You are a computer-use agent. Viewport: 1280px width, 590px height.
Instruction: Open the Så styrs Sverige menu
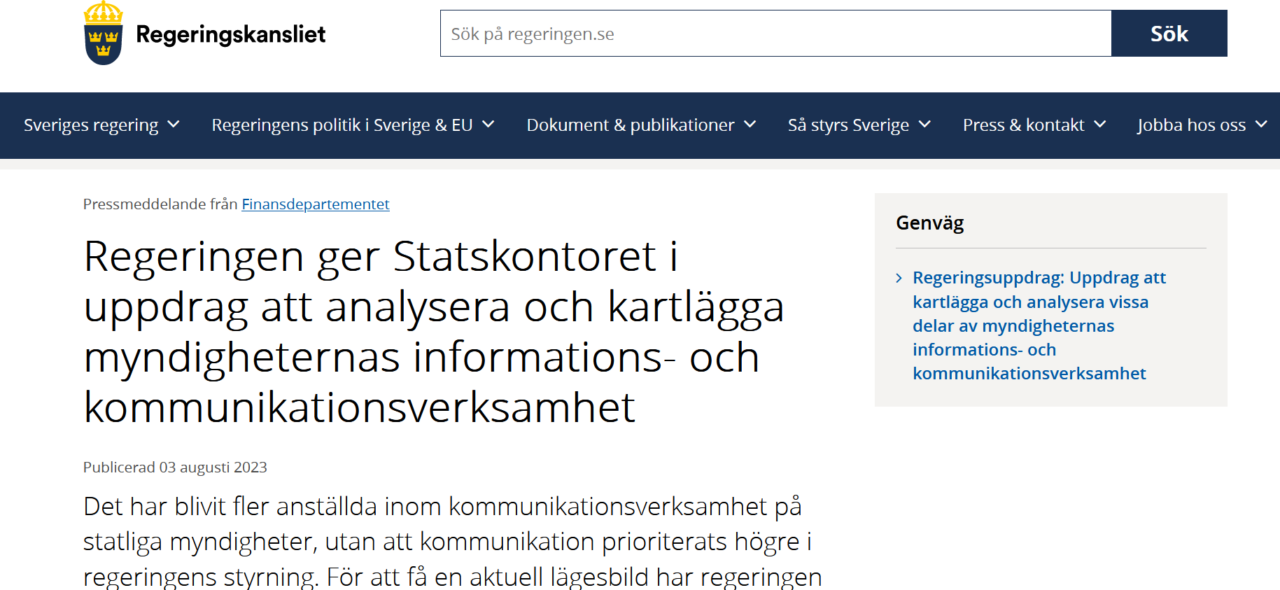[849, 125]
